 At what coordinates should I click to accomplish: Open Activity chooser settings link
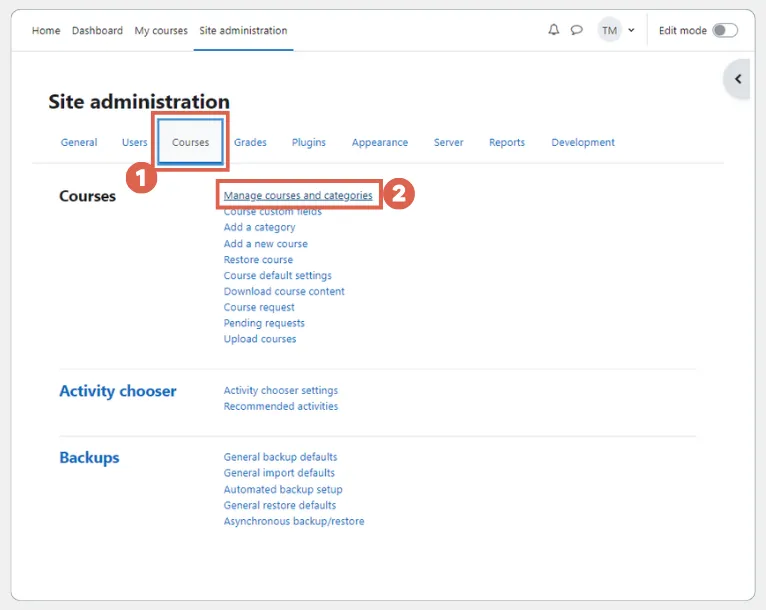coord(281,390)
